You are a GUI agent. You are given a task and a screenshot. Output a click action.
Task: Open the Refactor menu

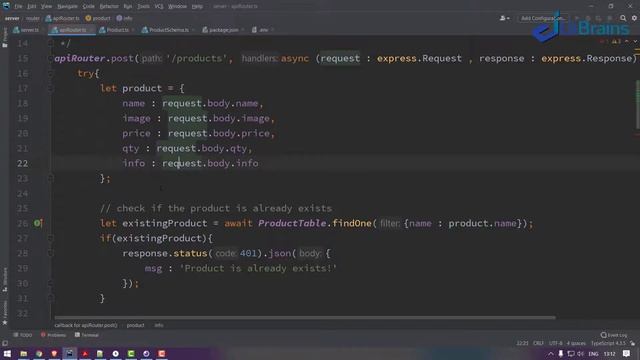point(109,6)
